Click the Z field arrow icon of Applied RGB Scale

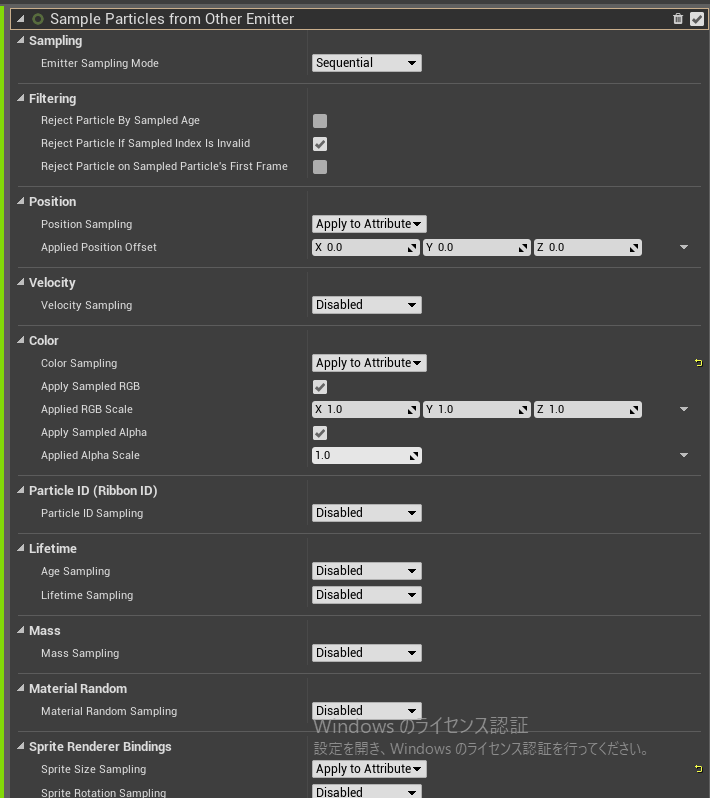634,410
